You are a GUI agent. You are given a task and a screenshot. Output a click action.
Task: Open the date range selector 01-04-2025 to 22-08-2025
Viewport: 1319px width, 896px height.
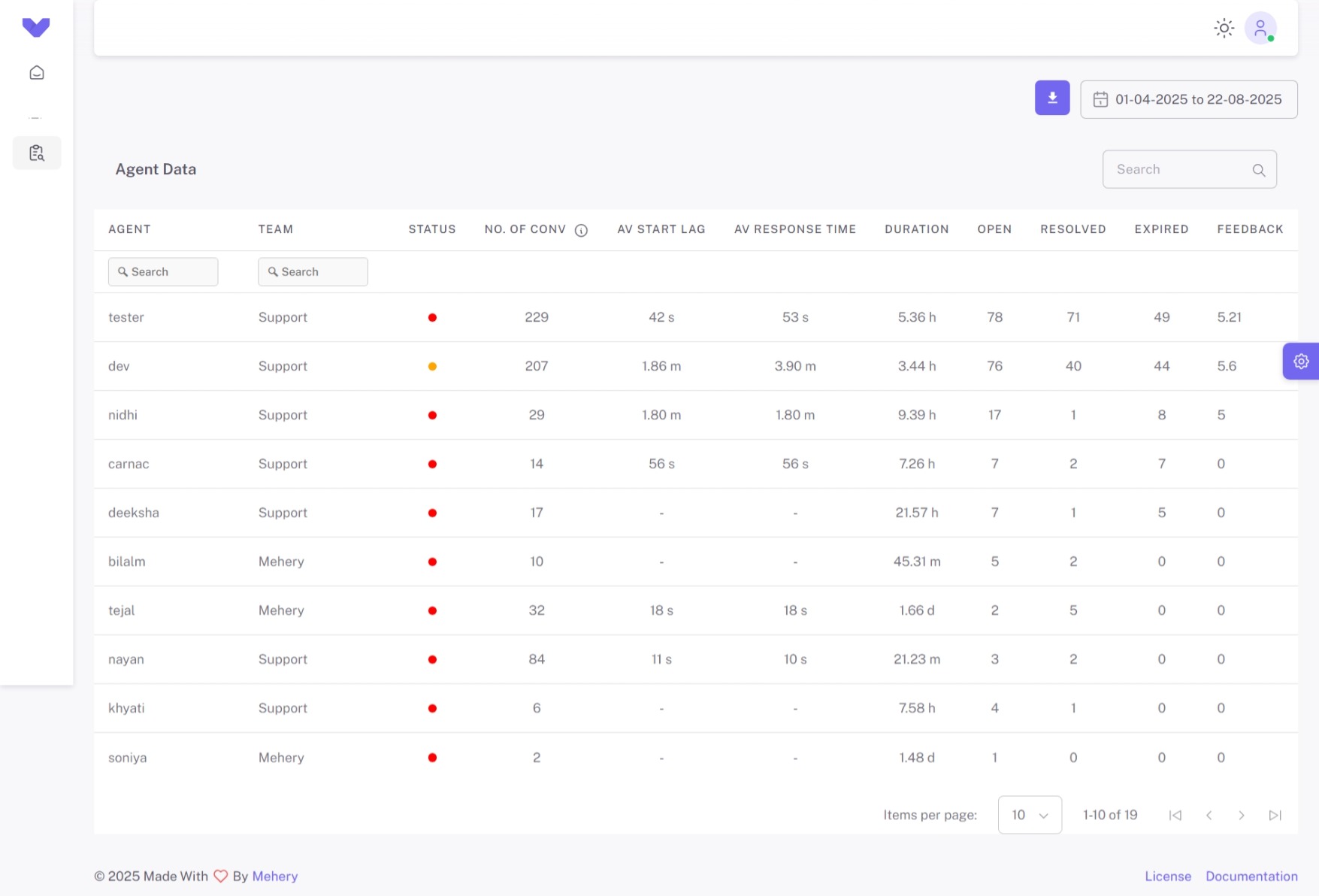tap(1189, 98)
